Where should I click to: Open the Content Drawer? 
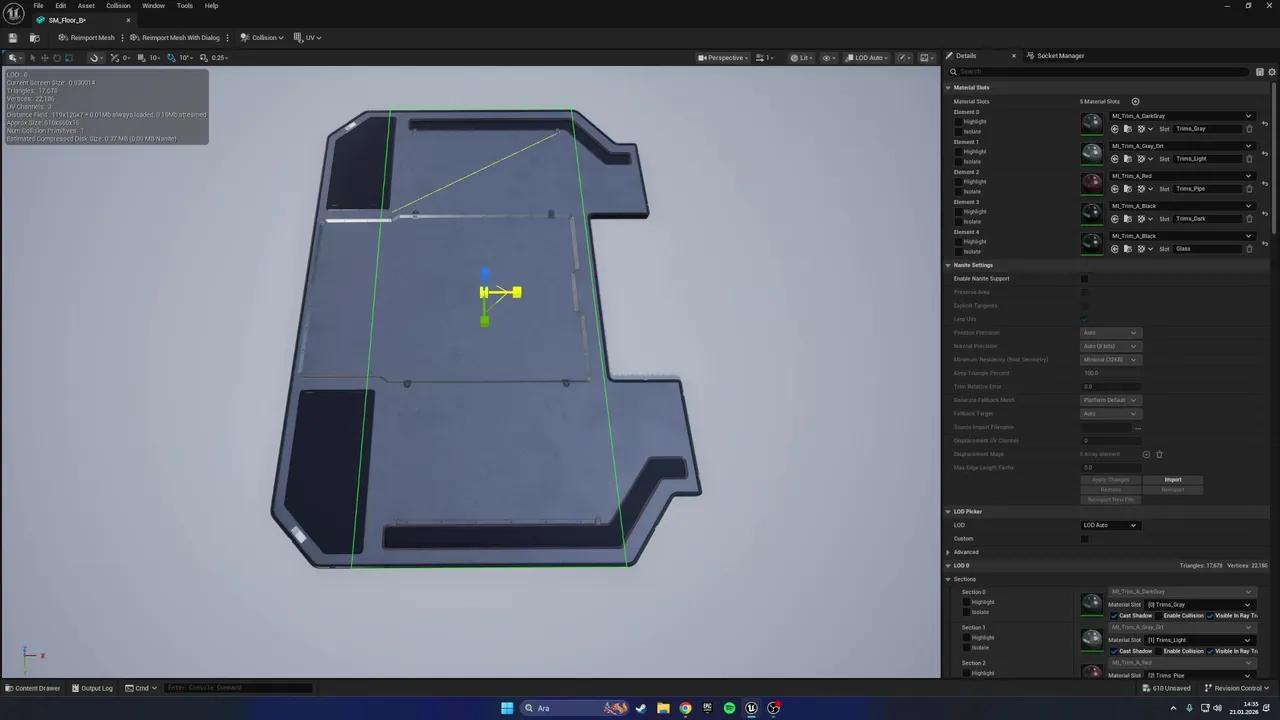[x=32, y=688]
